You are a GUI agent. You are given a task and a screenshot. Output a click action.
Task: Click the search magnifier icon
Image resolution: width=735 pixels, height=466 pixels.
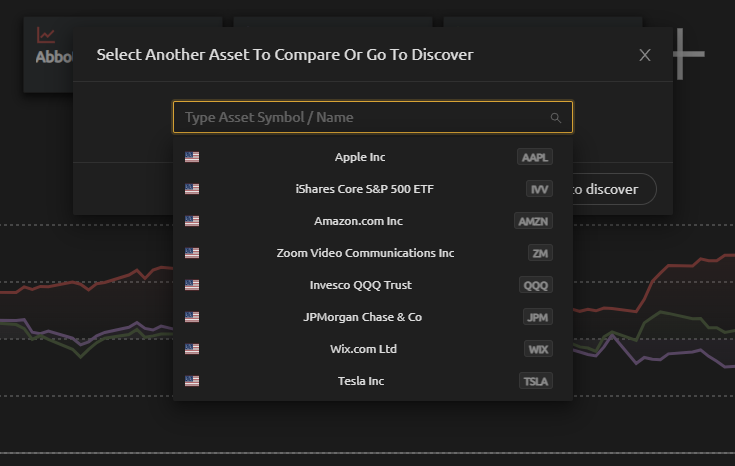(x=556, y=118)
